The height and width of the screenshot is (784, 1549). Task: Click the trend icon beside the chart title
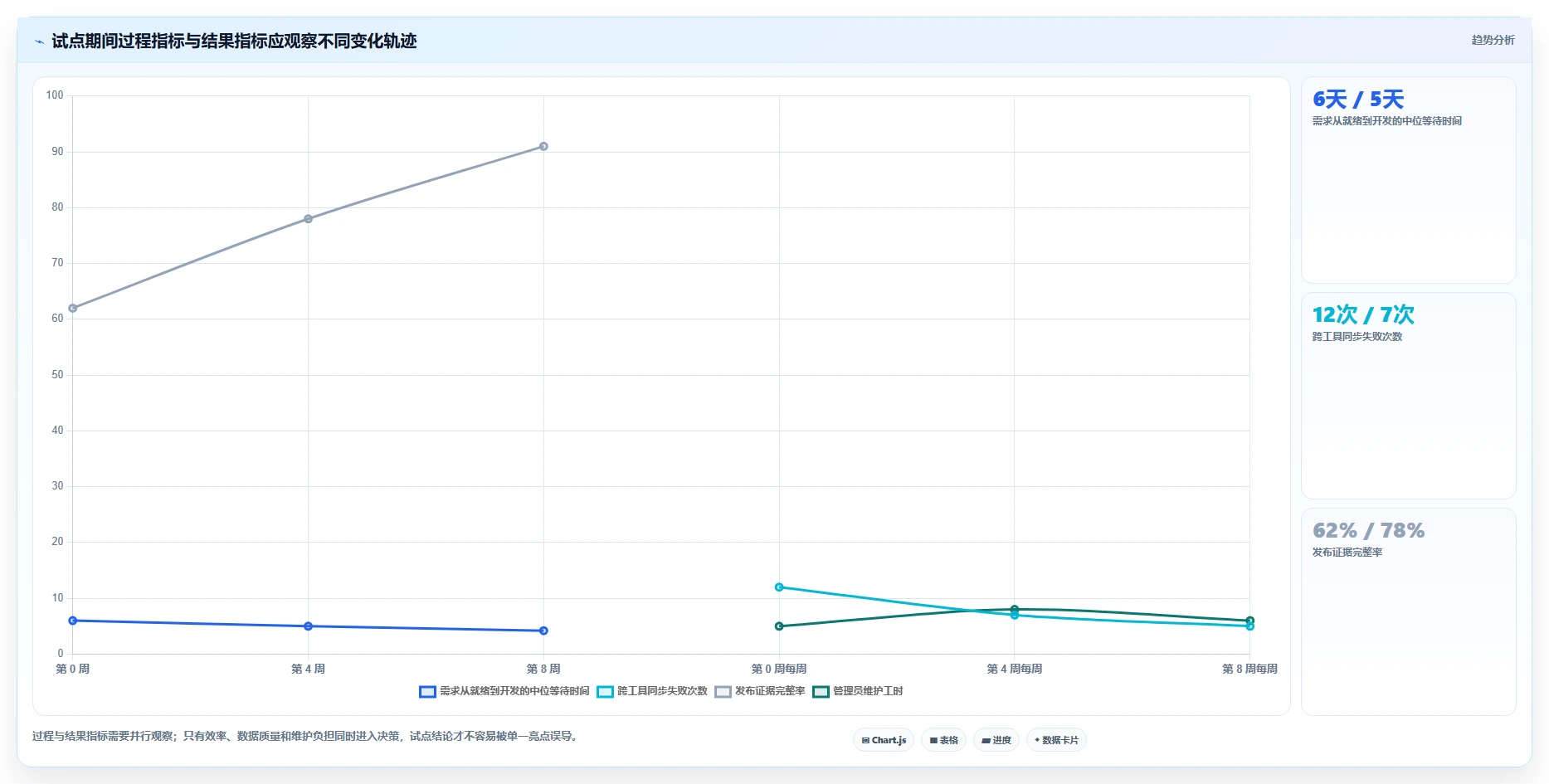[x=39, y=41]
